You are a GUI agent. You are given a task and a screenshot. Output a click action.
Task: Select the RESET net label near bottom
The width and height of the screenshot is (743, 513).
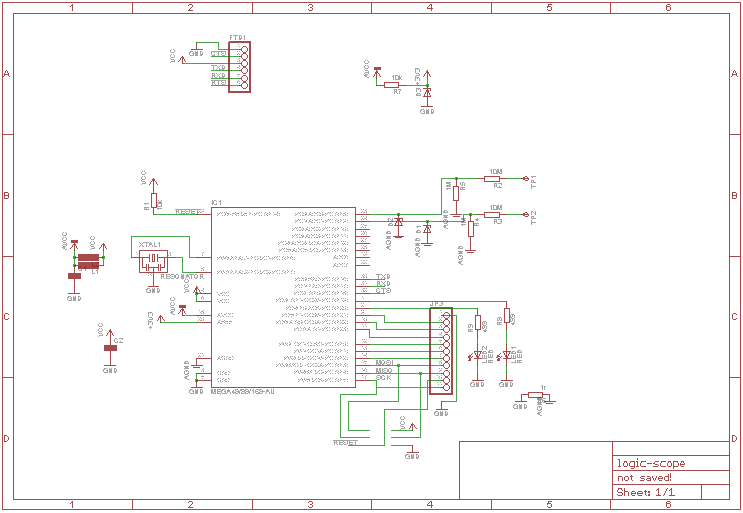[345, 442]
